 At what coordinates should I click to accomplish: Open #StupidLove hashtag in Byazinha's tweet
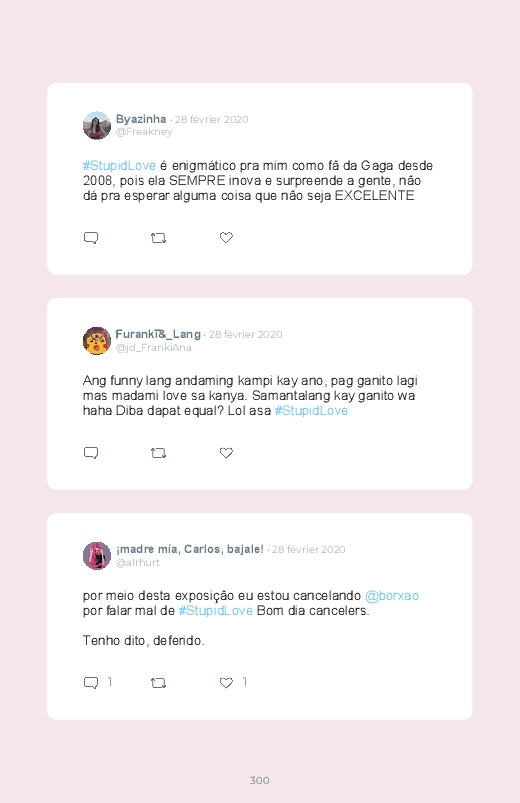119,165
